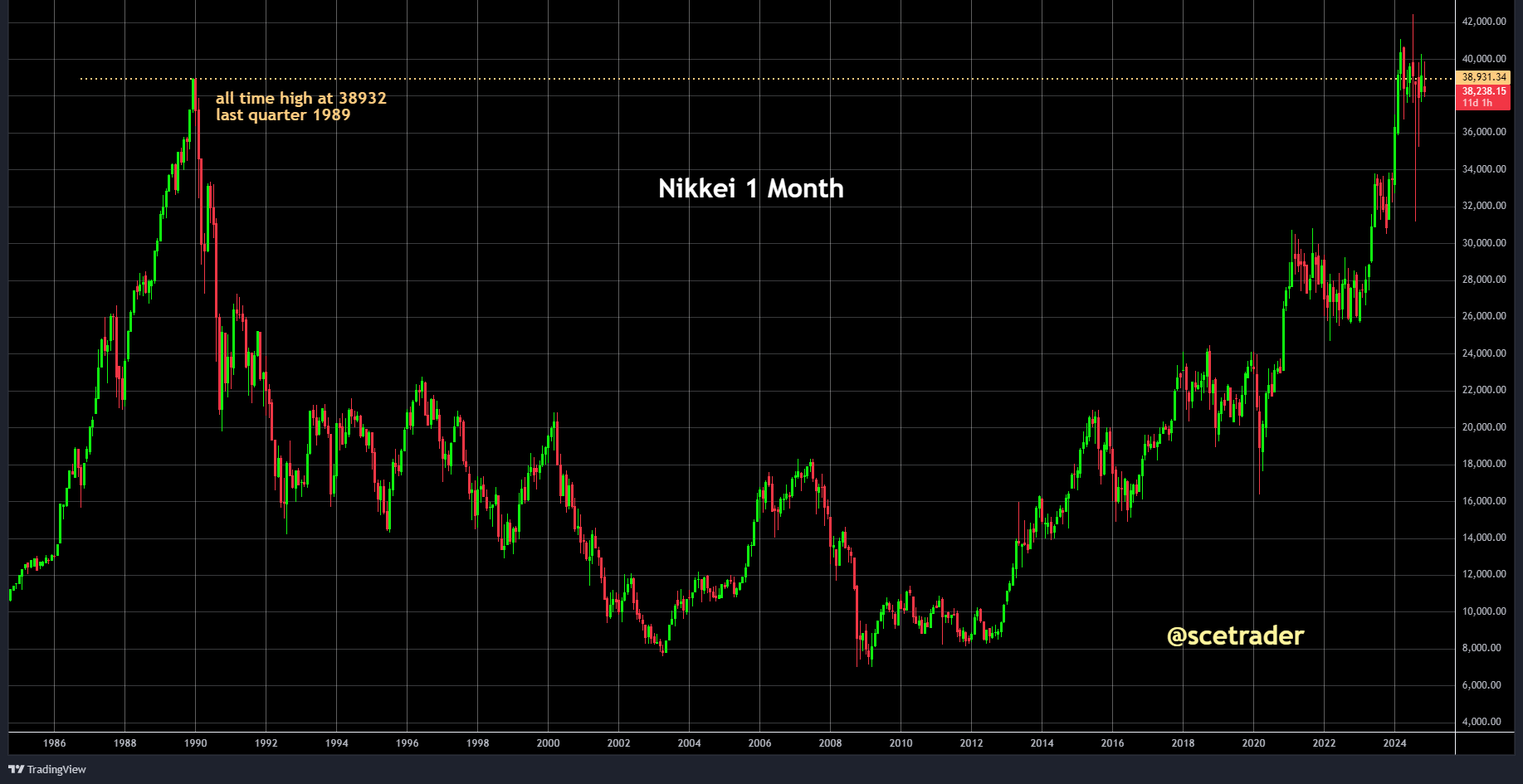This screenshot has width=1523, height=784.
Task: Click the 2000 time axis label
Action: [x=549, y=743]
